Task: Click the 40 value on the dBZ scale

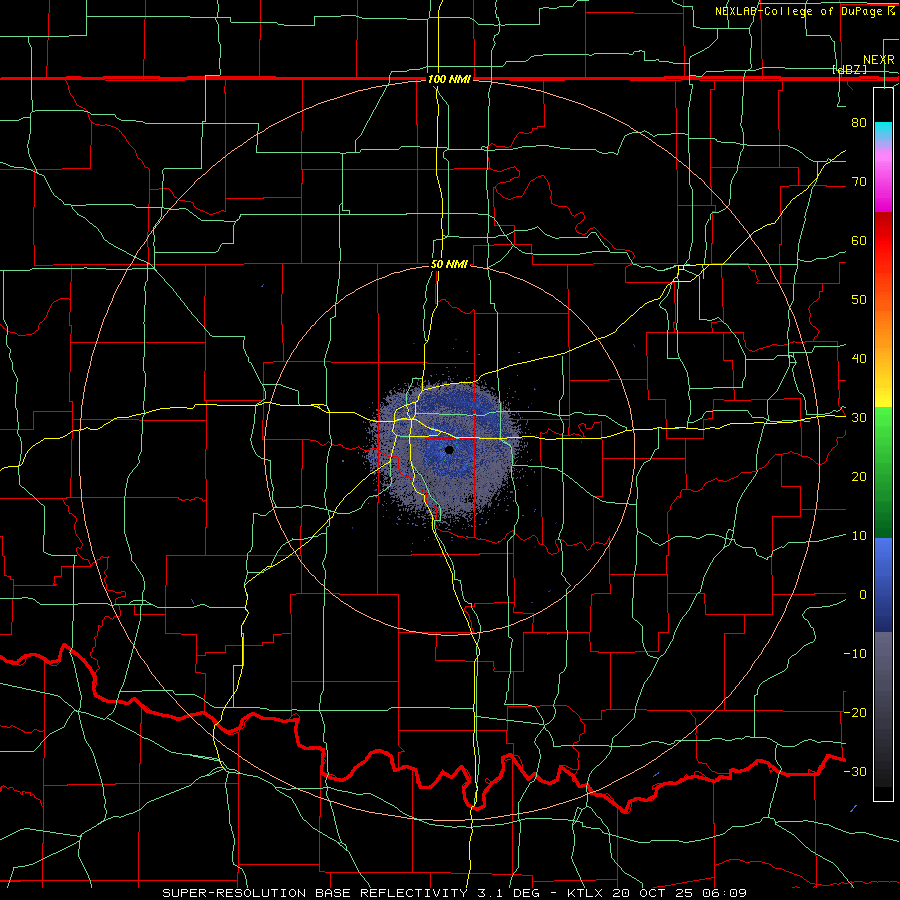Action: 859,359
